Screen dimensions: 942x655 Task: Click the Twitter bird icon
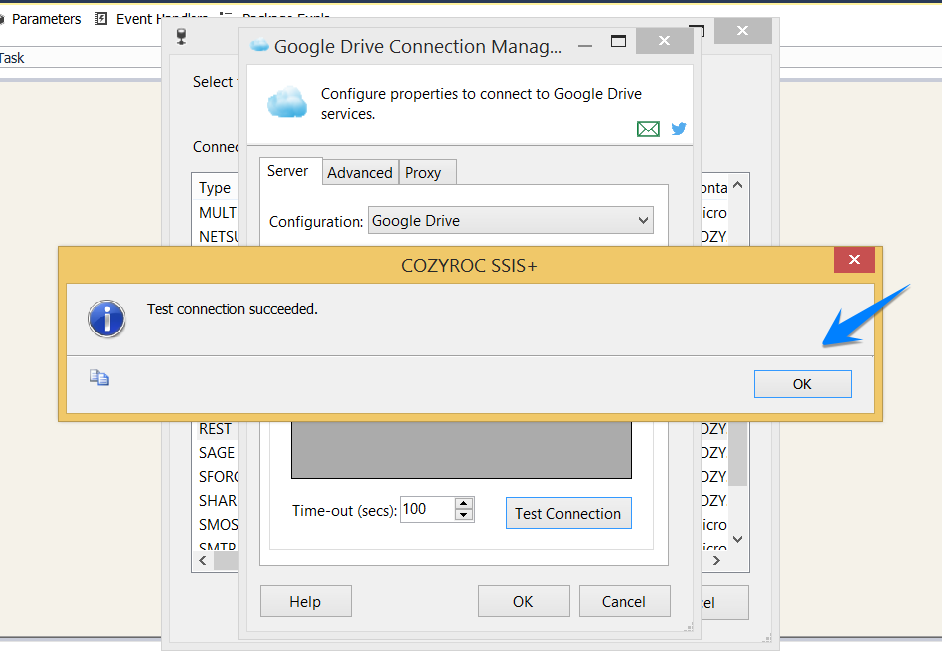pyautogui.click(x=679, y=128)
